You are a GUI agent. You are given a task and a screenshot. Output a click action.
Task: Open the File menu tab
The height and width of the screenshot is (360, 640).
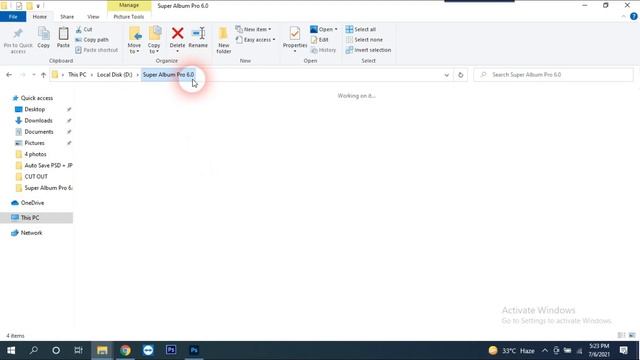(x=13, y=17)
